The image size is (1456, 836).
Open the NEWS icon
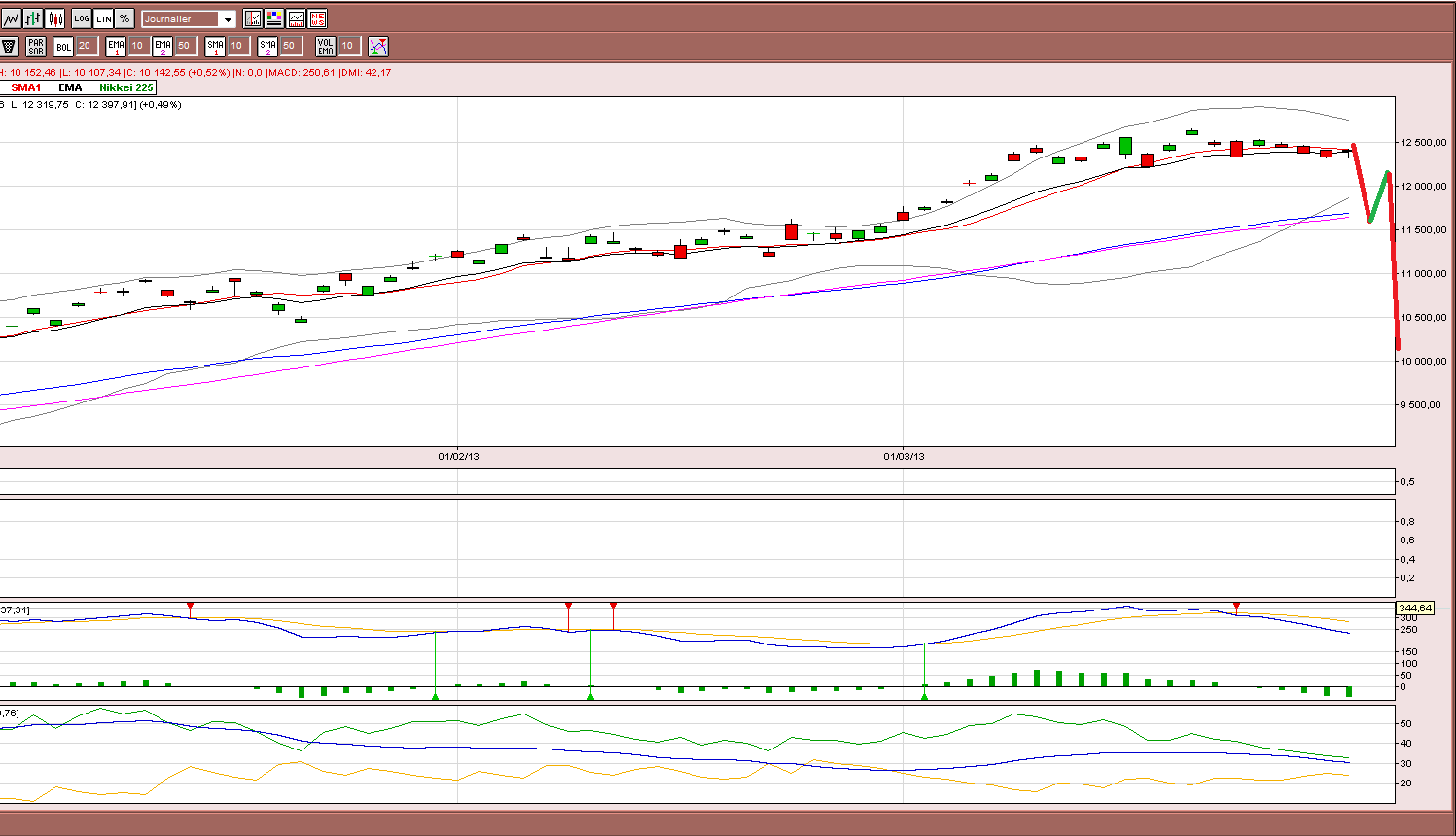coord(317,18)
